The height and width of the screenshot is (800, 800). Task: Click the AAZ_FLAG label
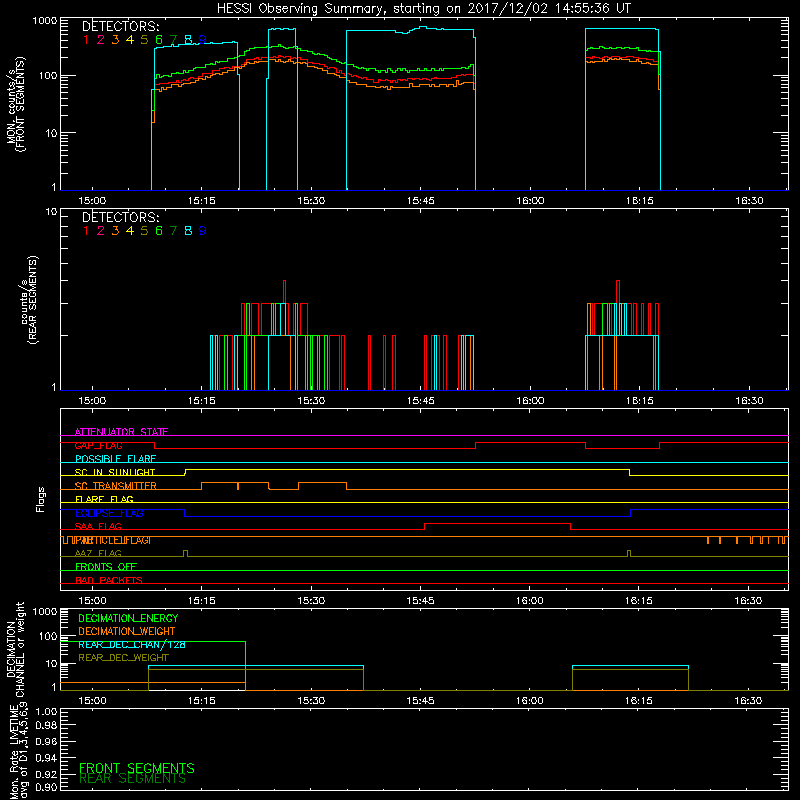click(98, 554)
